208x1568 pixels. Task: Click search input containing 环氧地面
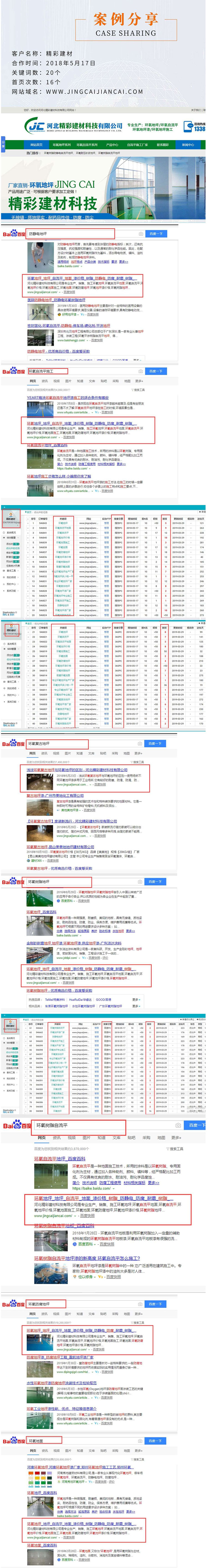pos(85,1441)
